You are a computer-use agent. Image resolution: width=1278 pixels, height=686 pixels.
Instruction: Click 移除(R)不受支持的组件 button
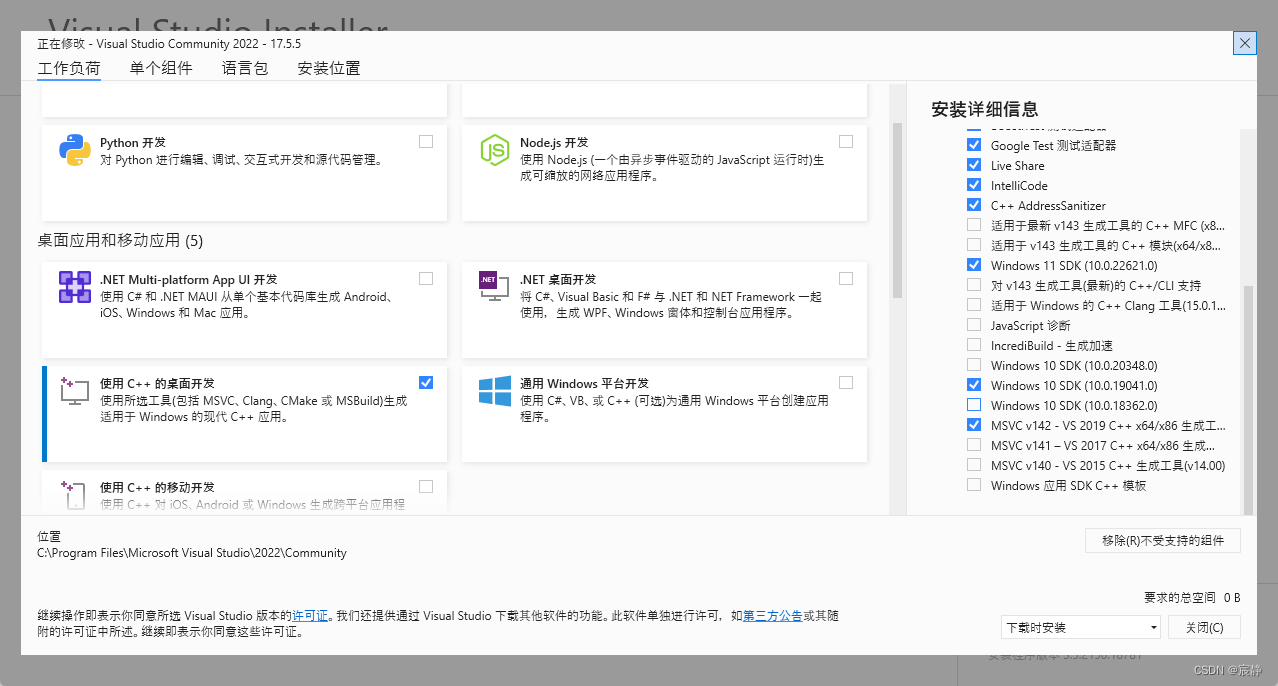tap(1163, 540)
